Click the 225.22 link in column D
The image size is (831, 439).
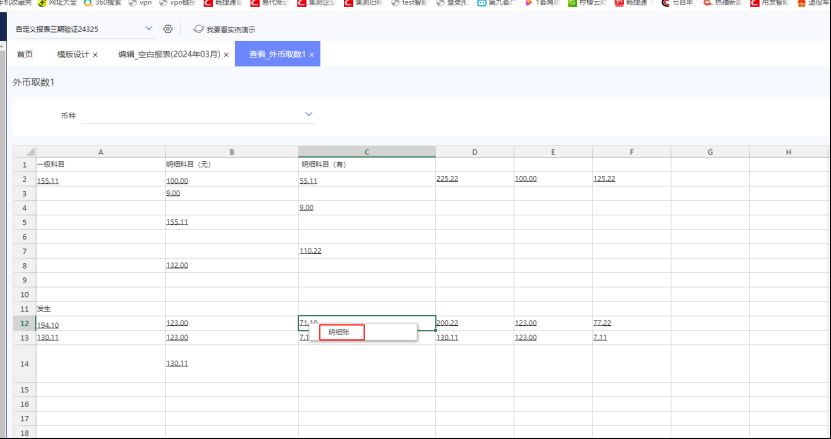(x=447, y=178)
